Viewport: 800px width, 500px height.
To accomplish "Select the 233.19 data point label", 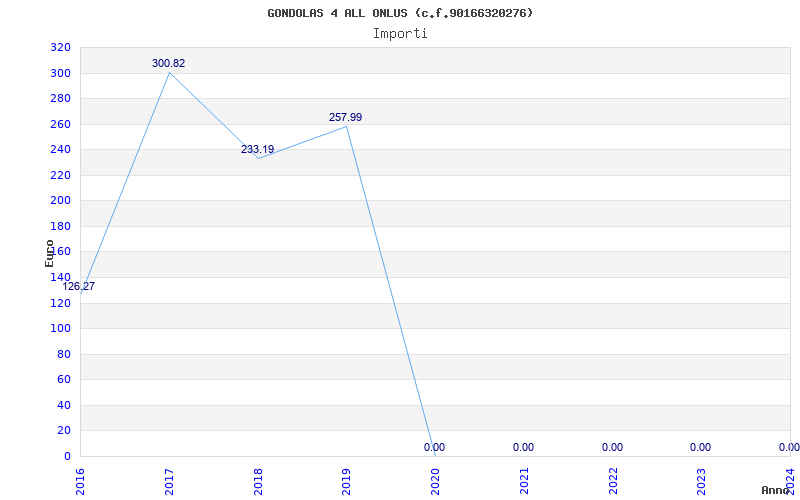I will [257, 149].
